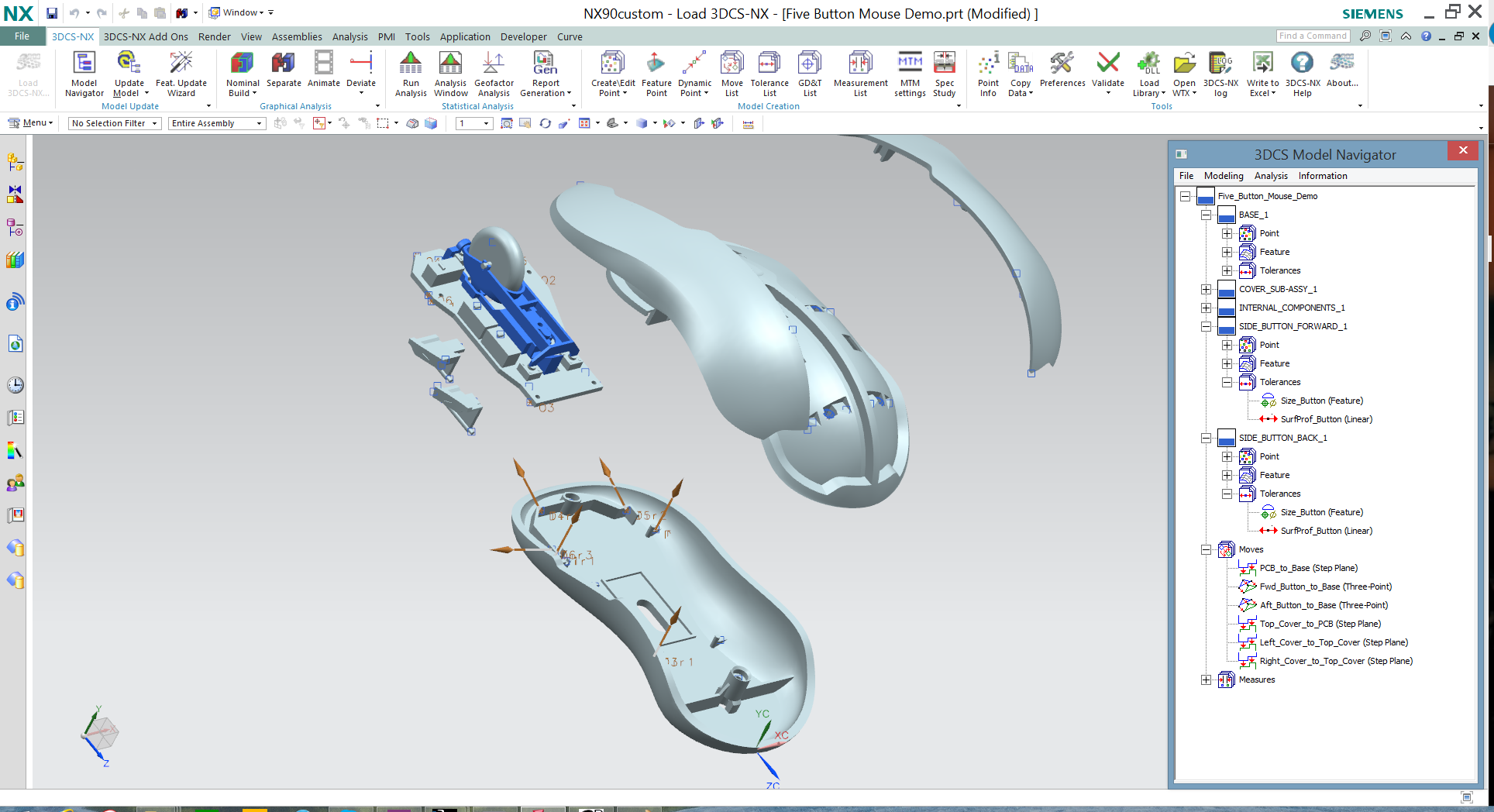Open the GD&T List
The width and height of the screenshot is (1494, 812).
pos(809,74)
